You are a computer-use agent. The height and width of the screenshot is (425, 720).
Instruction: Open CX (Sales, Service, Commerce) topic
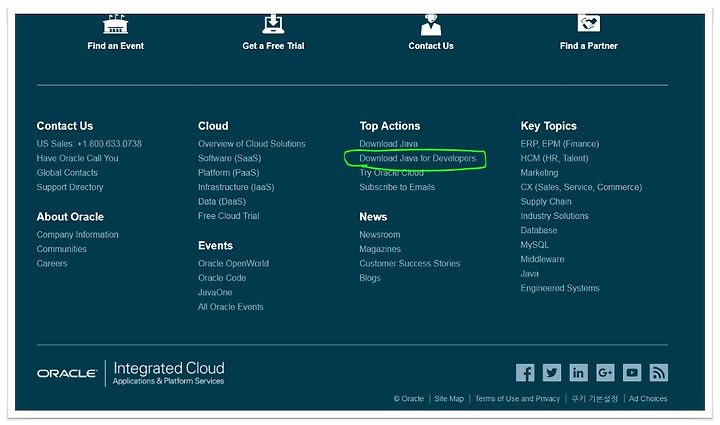pyautogui.click(x=581, y=187)
